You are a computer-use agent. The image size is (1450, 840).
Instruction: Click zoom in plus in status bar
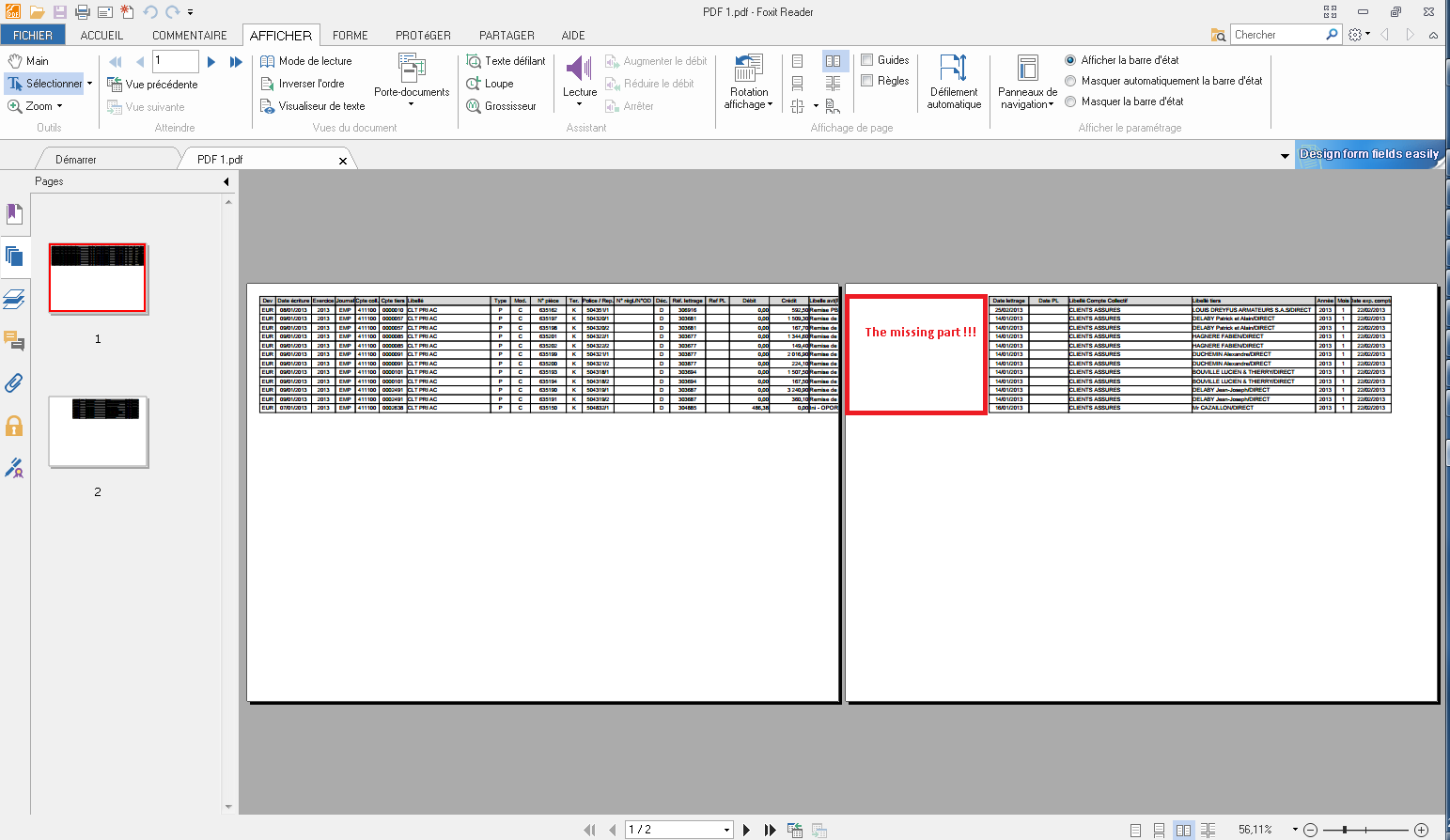tap(1422, 830)
